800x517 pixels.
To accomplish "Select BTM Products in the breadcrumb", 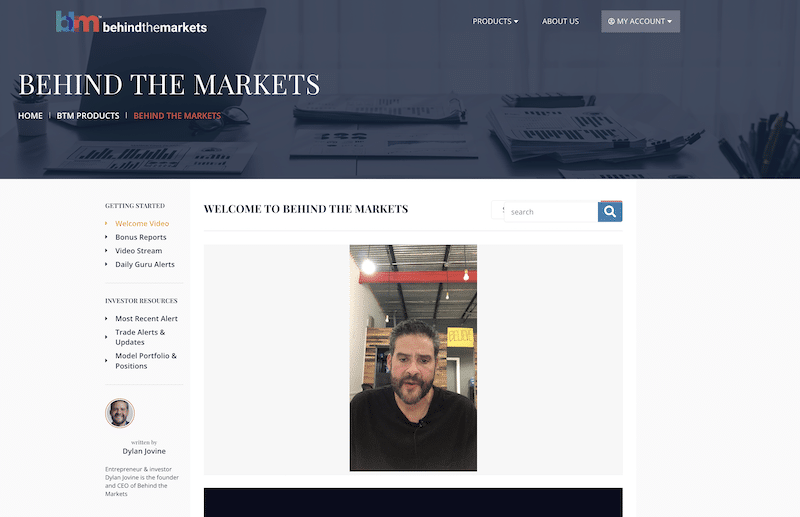I will pos(88,116).
